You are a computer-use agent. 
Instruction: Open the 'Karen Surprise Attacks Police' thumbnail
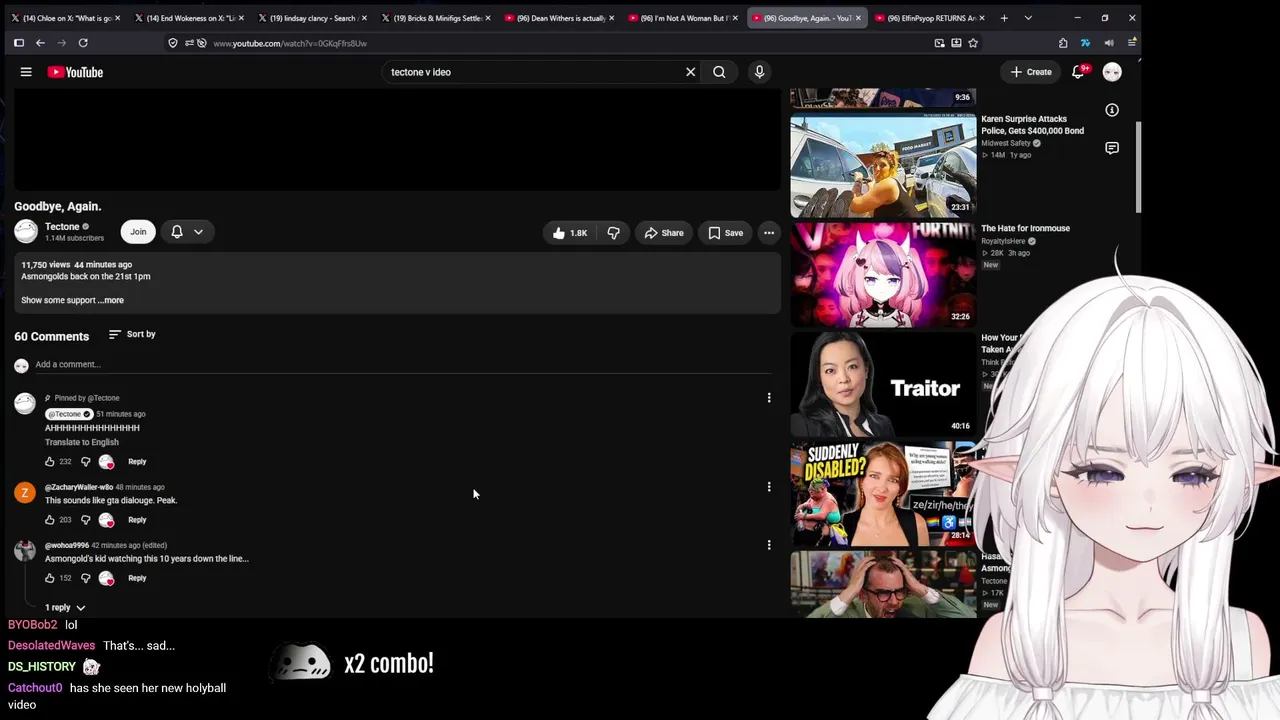(x=883, y=165)
